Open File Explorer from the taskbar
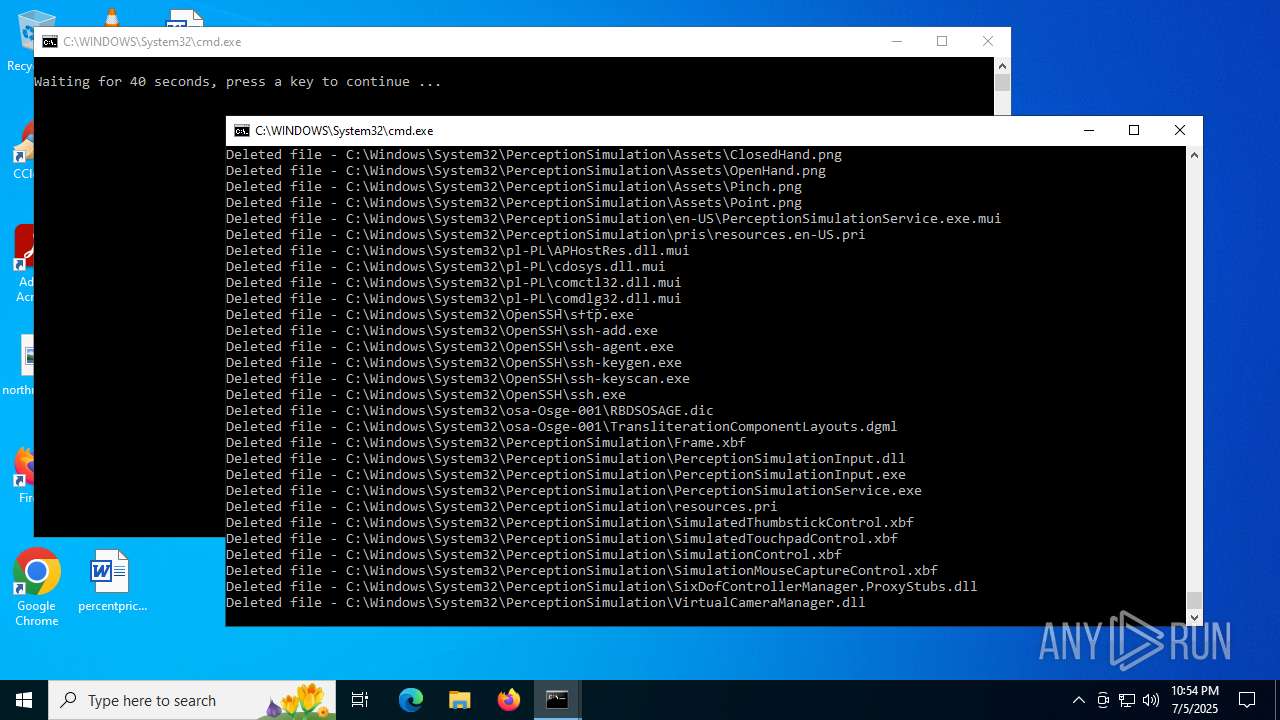Viewport: 1280px width, 720px height. (460, 700)
